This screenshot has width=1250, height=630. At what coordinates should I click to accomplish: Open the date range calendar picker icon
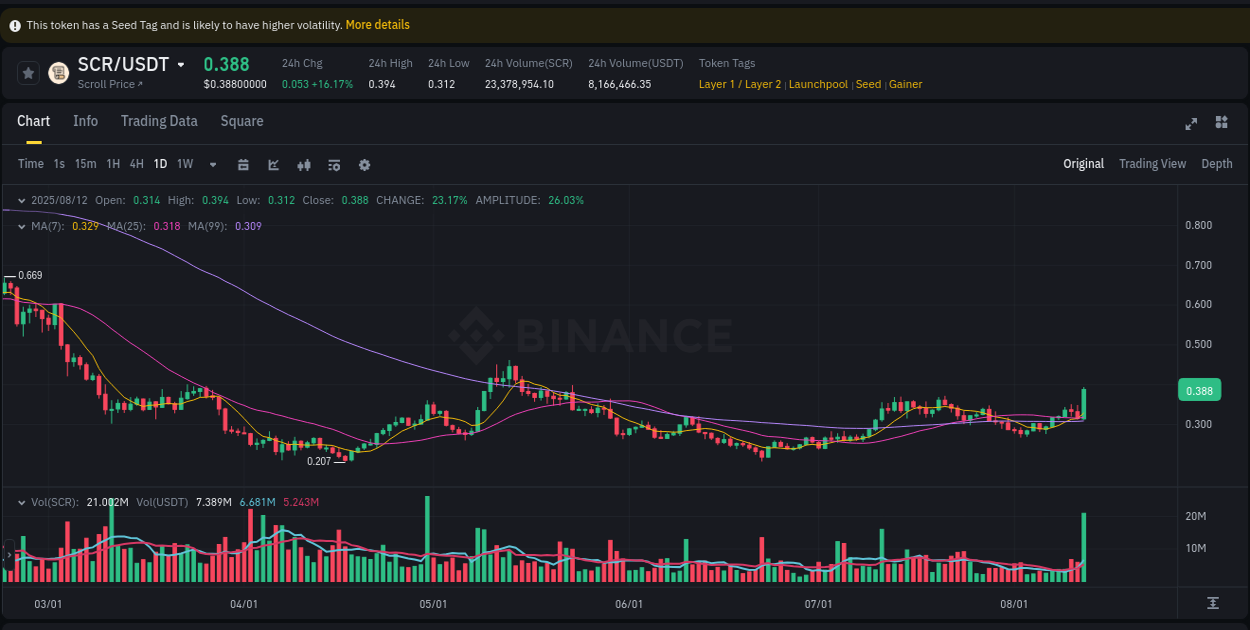tap(243, 164)
